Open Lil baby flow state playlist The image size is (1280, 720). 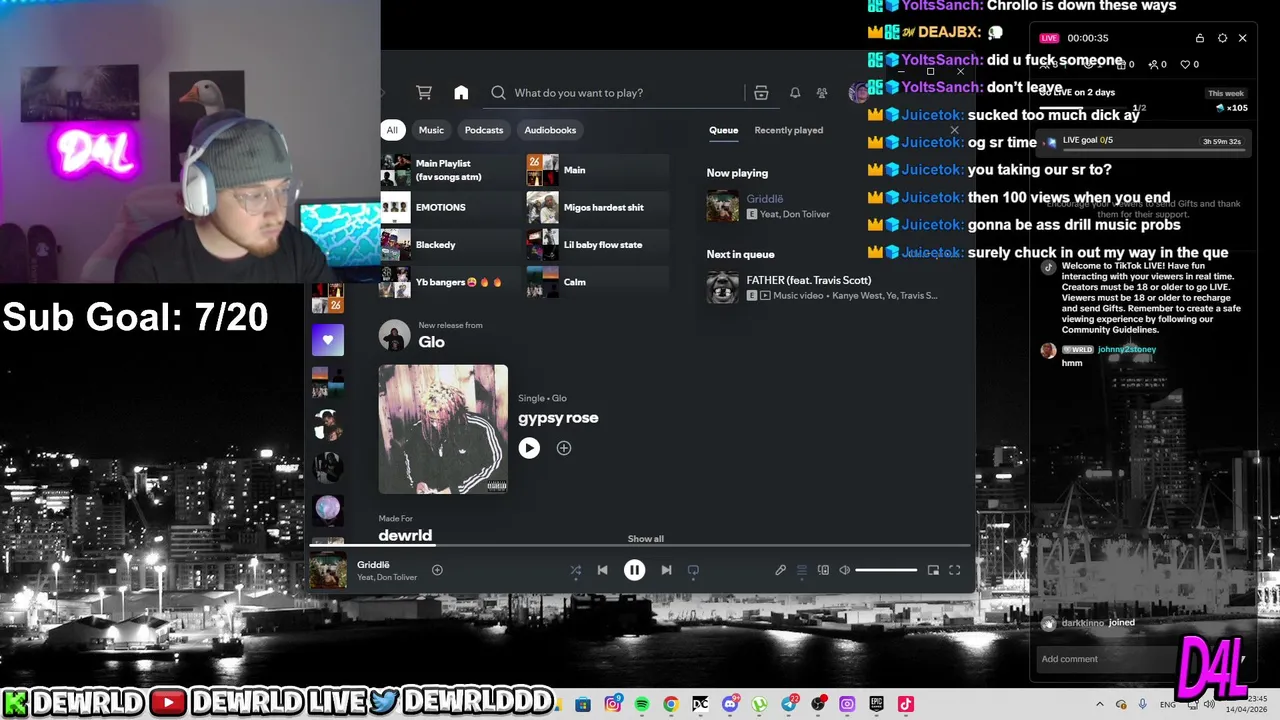pyautogui.click(x=598, y=244)
